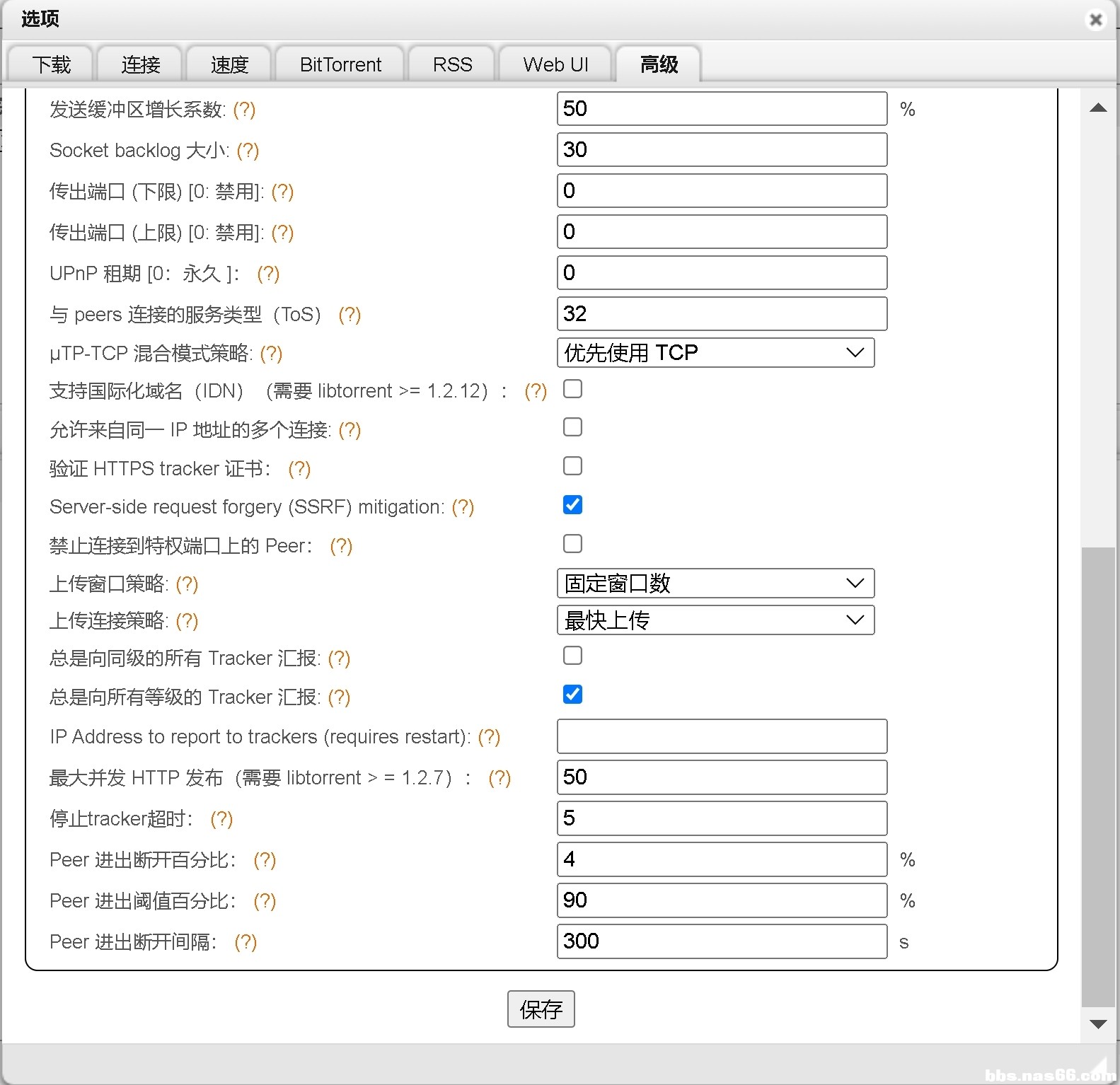Screen dimensions: 1120x1085
Task: Show help for 上传连接策略
Action: point(187,621)
